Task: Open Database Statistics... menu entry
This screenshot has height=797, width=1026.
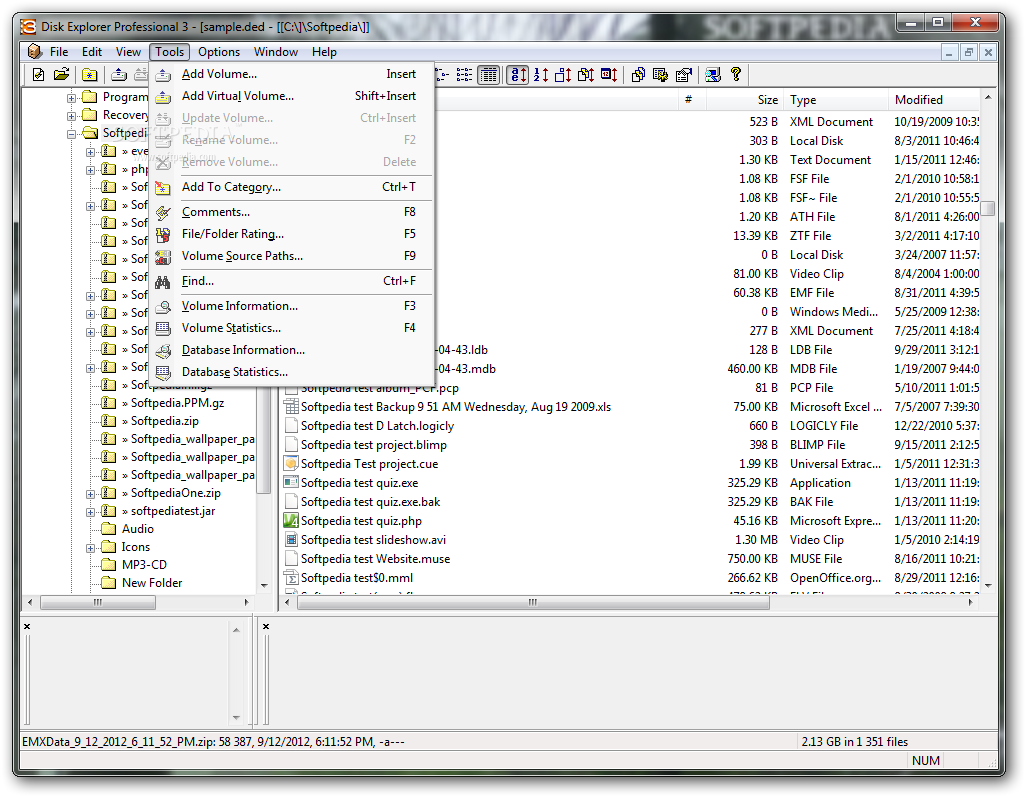Action: 292,372
